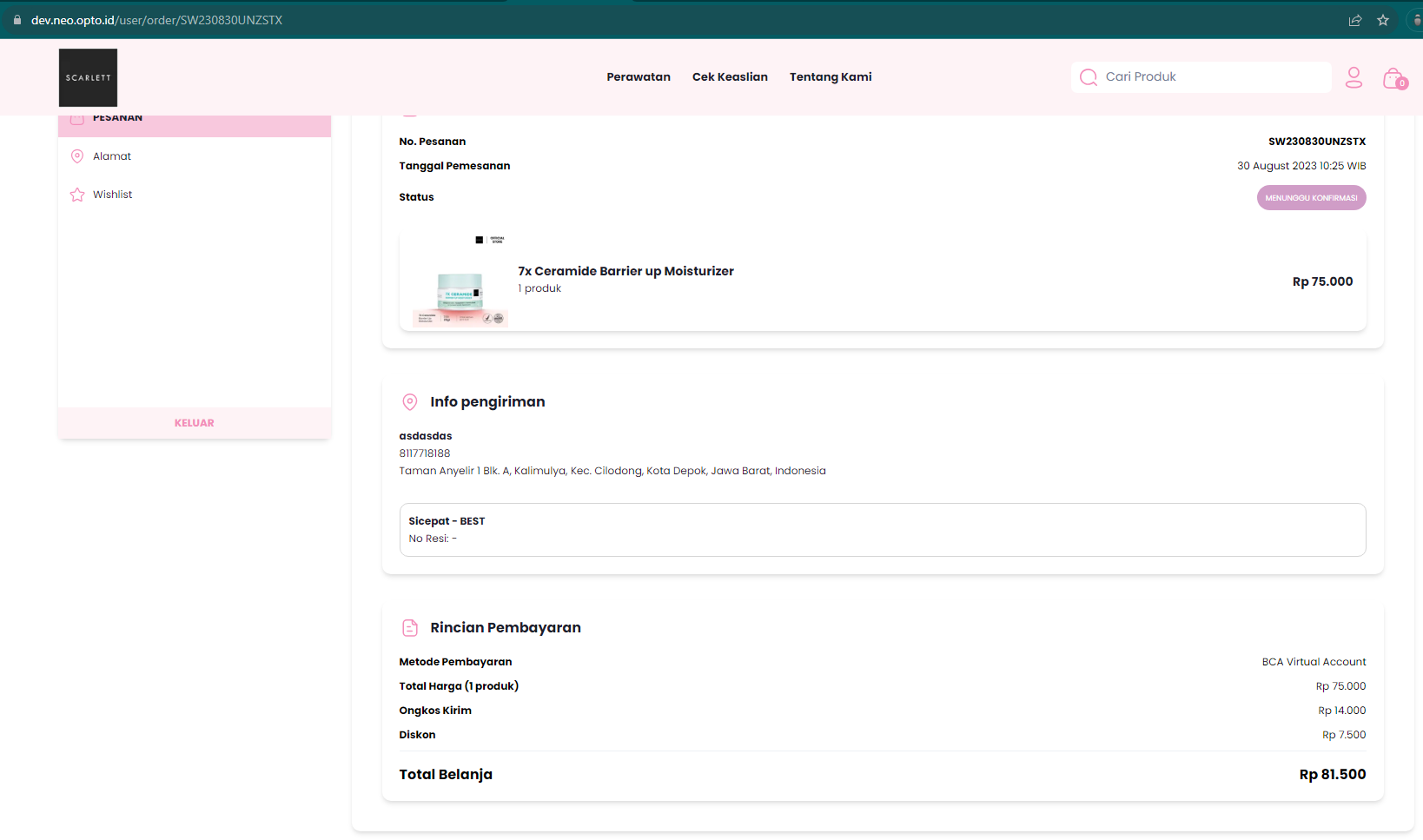Click the Total Harga (1 produk) label
Image resolution: width=1423 pixels, height=840 pixels.
click(x=459, y=686)
